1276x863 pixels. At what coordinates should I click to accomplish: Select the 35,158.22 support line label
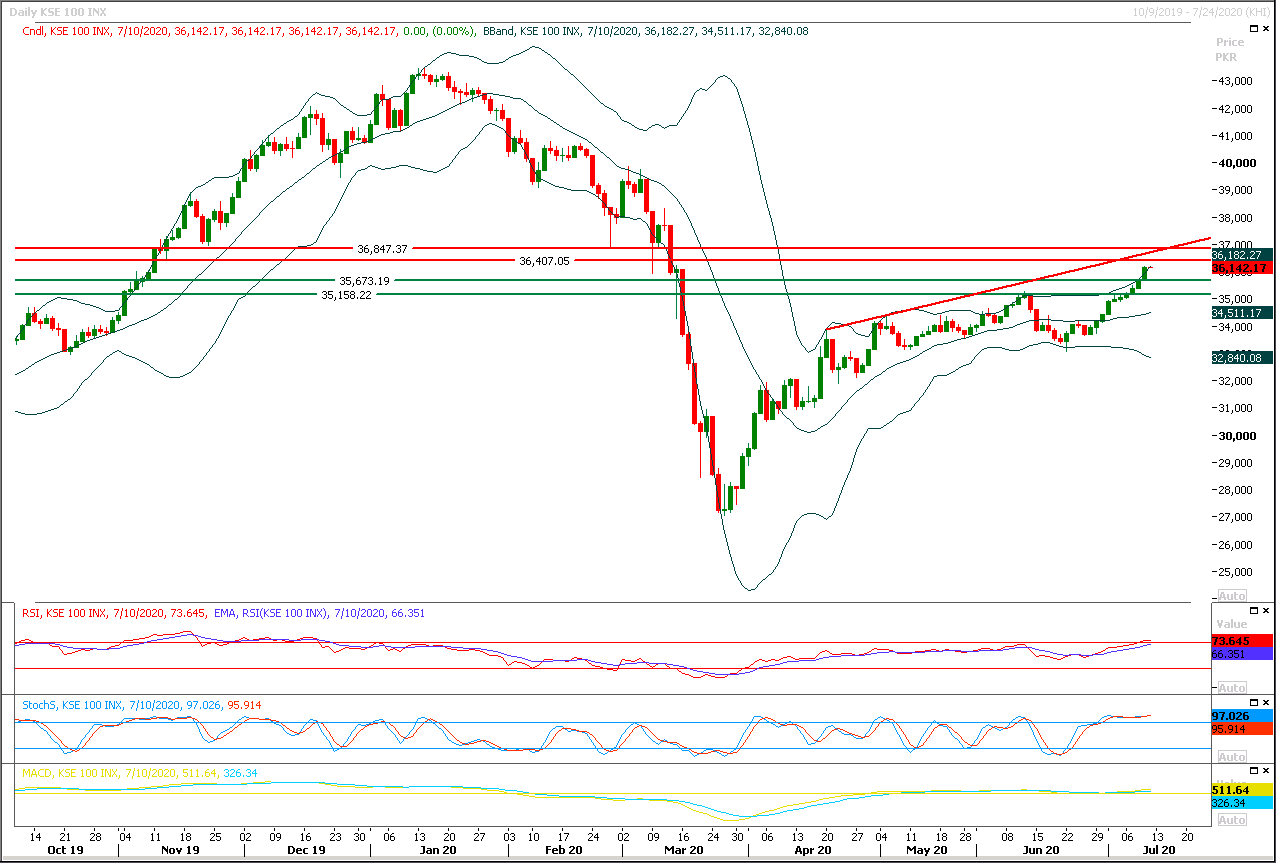point(346,295)
